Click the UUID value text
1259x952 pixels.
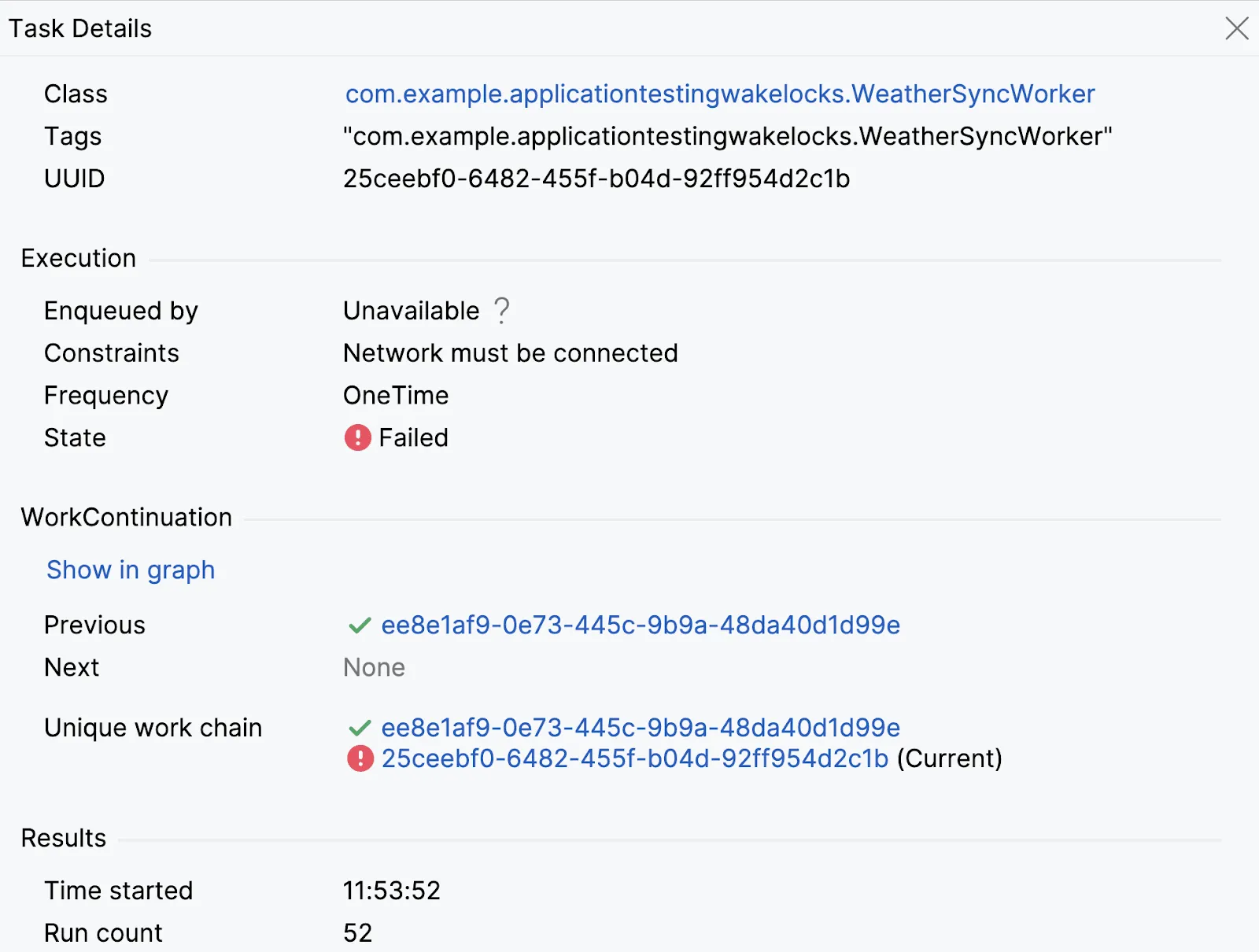(596, 179)
